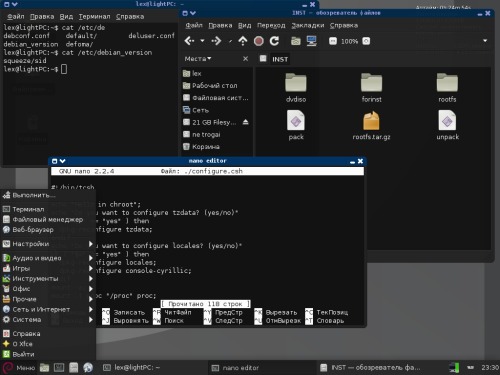Open the 21 GB Filesystem volume
The image size is (500, 375).
211,122
